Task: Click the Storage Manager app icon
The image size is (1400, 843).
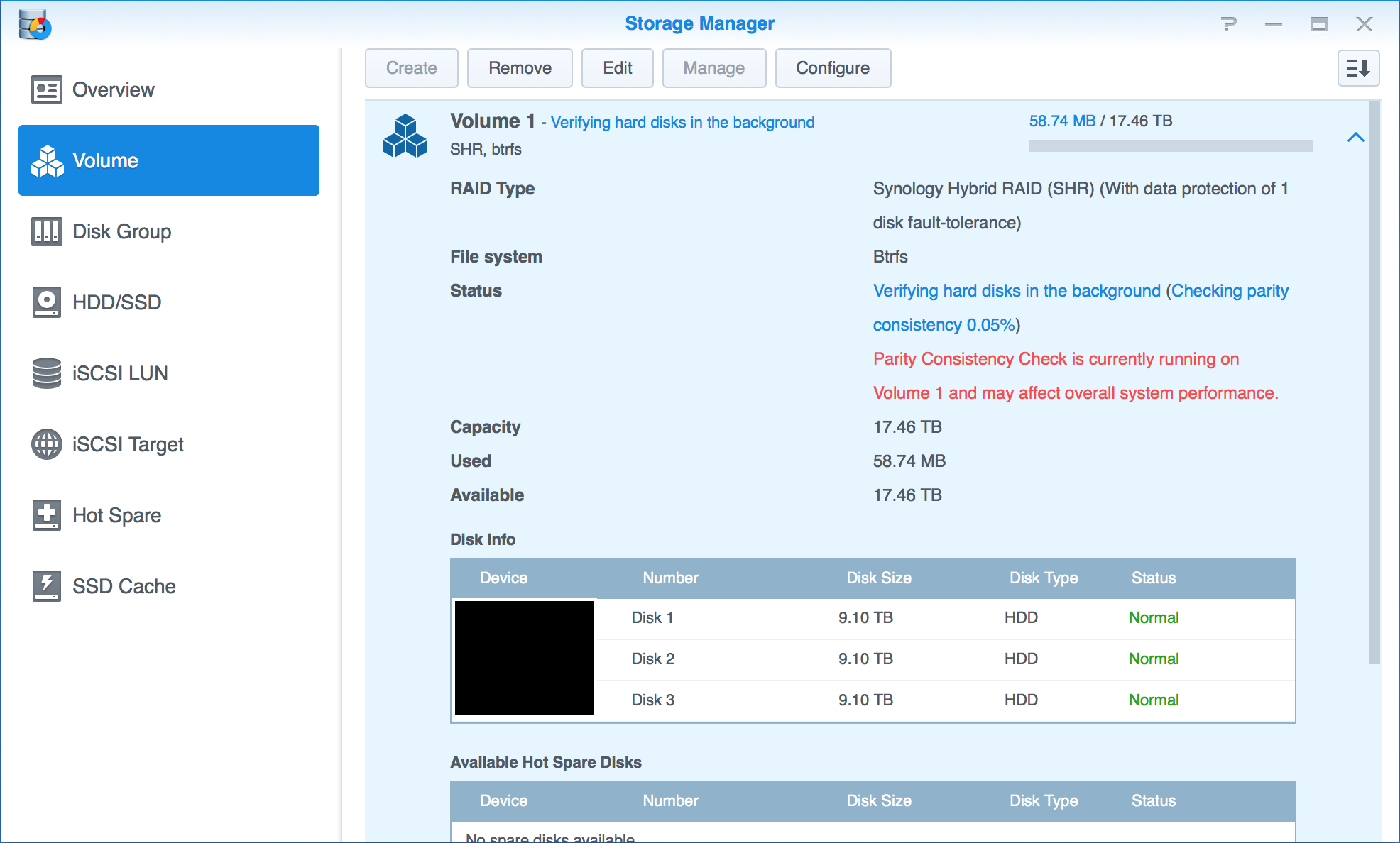Action: pos(35,24)
